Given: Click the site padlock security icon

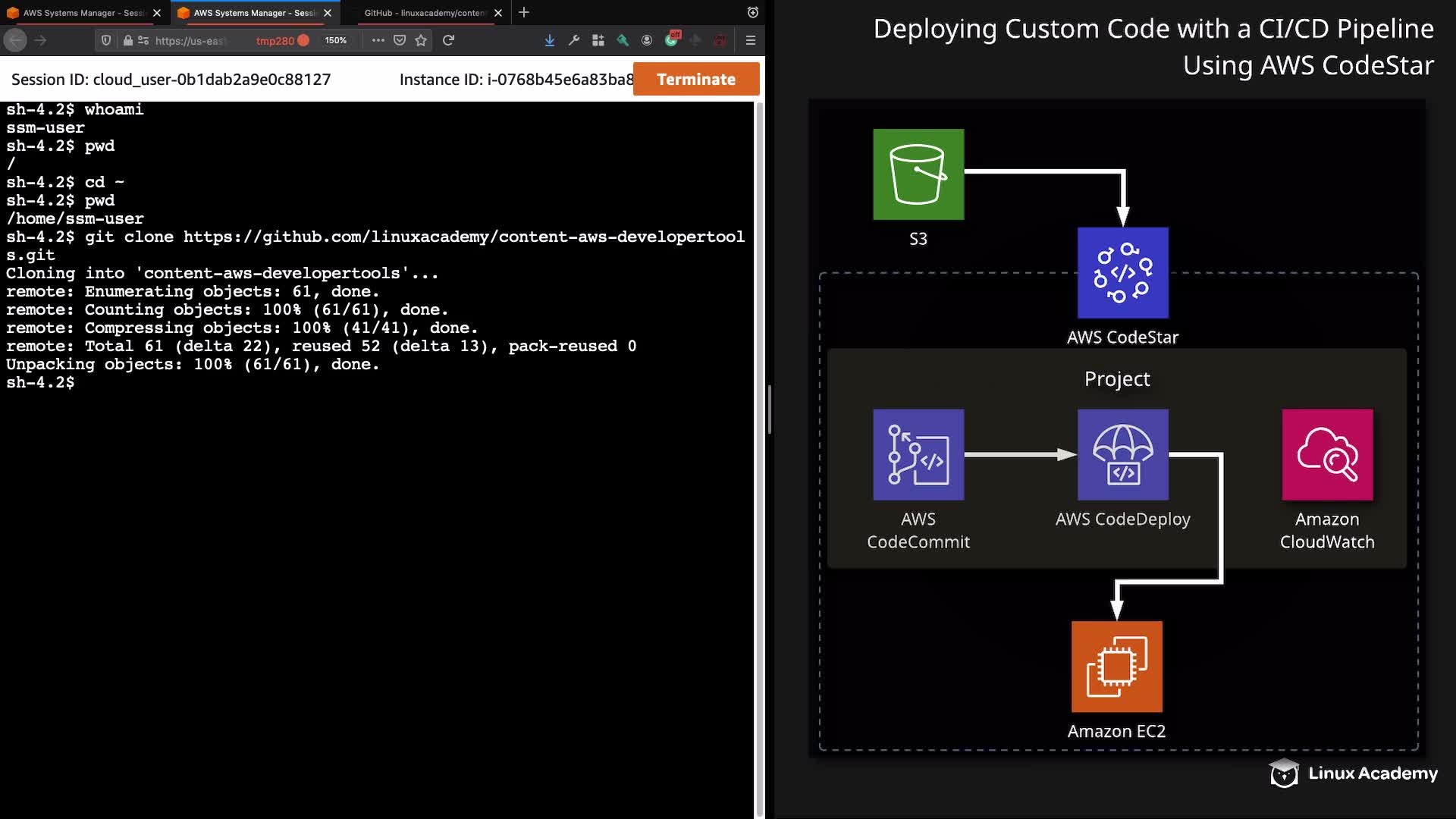Looking at the screenshot, I should pyautogui.click(x=127, y=40).
